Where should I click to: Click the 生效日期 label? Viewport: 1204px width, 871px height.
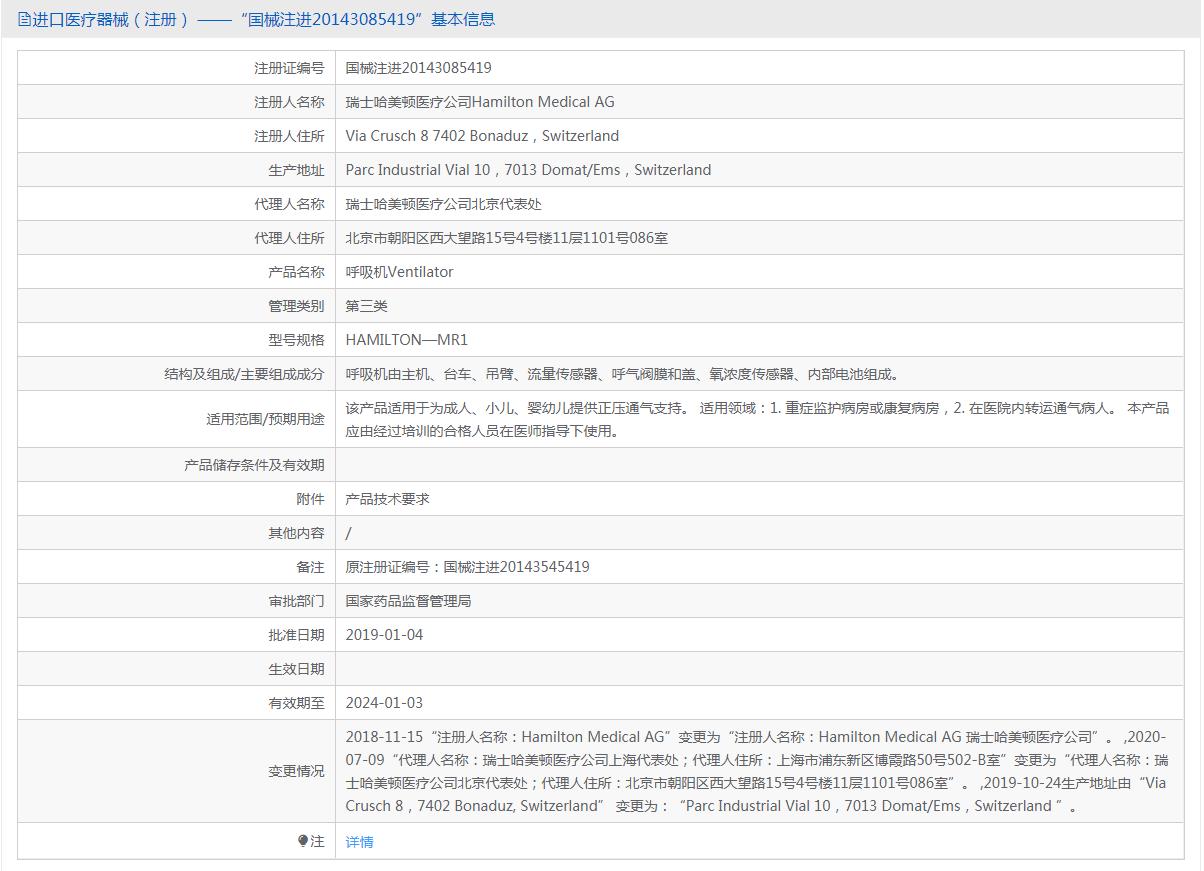(x=297, y=669)
